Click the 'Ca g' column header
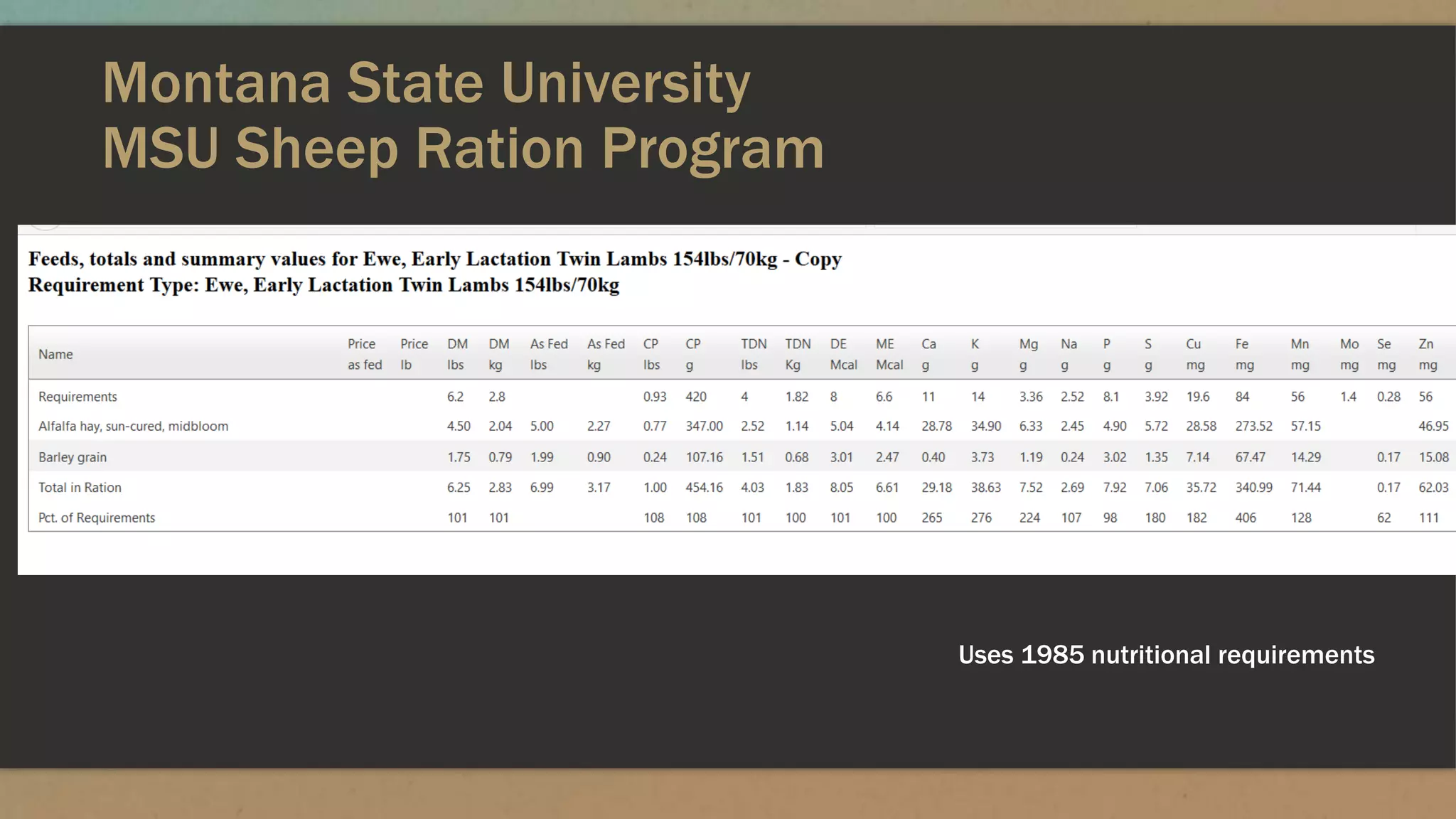Image resolution: width=1456 pixels, height=819 pixels. [928, 354]
